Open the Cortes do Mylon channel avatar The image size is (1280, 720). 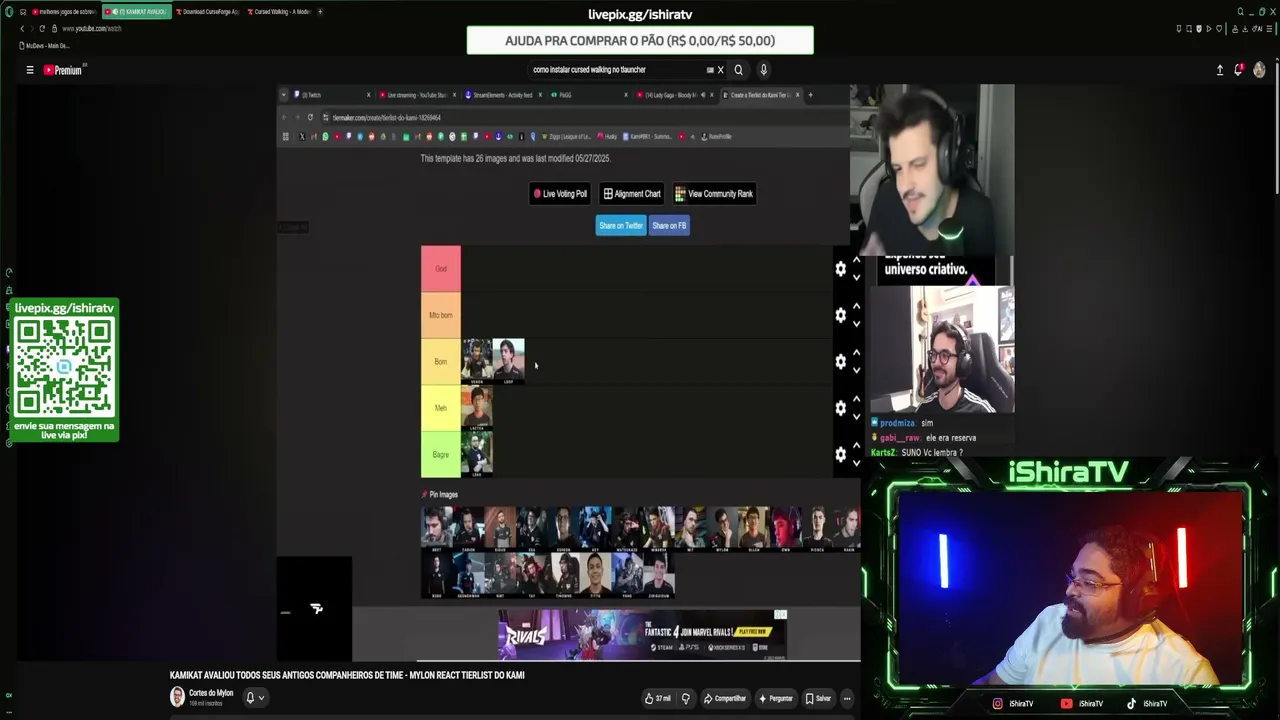pos(177,697)
